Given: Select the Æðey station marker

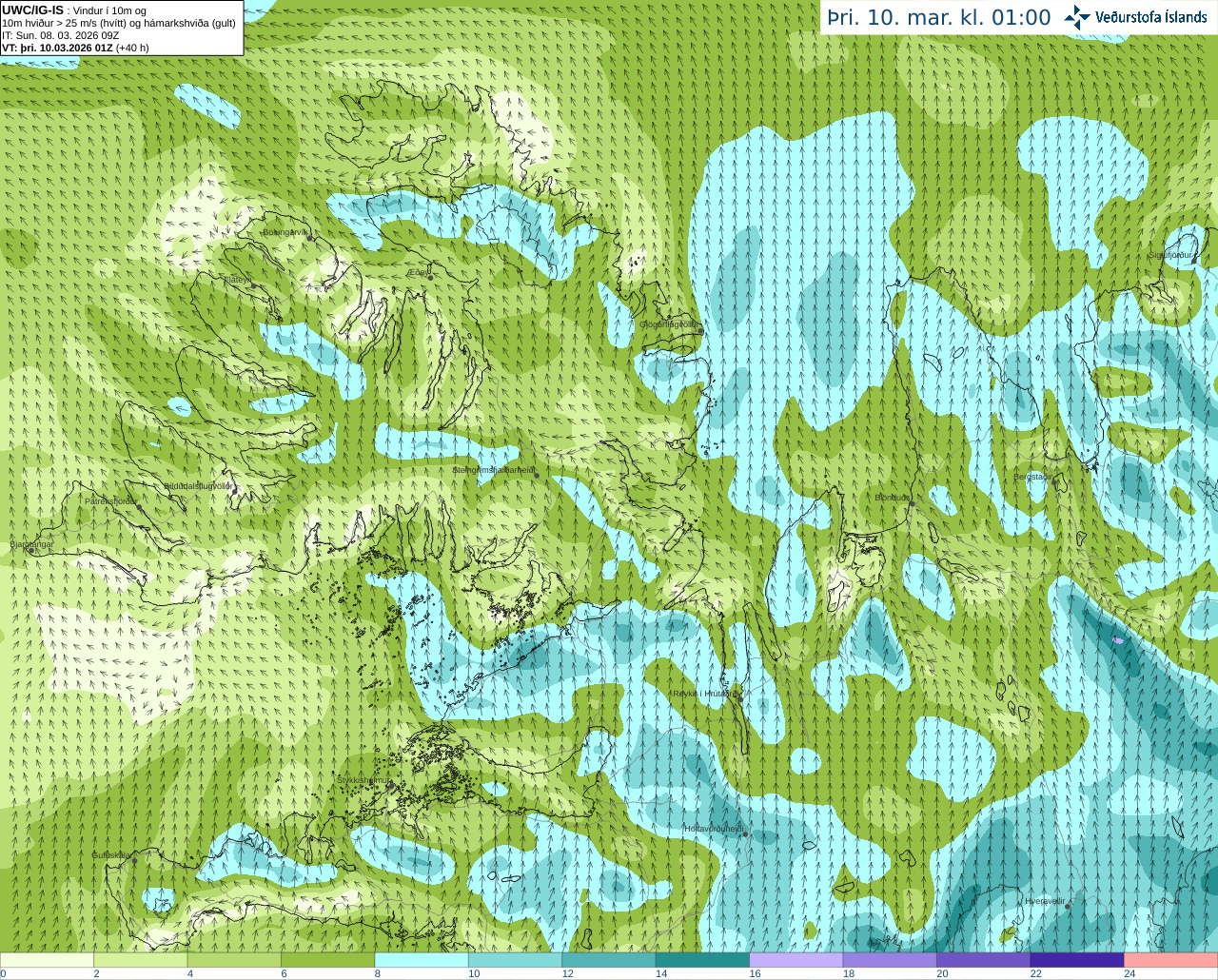Looking at the screenshot, I should (430, 277).
